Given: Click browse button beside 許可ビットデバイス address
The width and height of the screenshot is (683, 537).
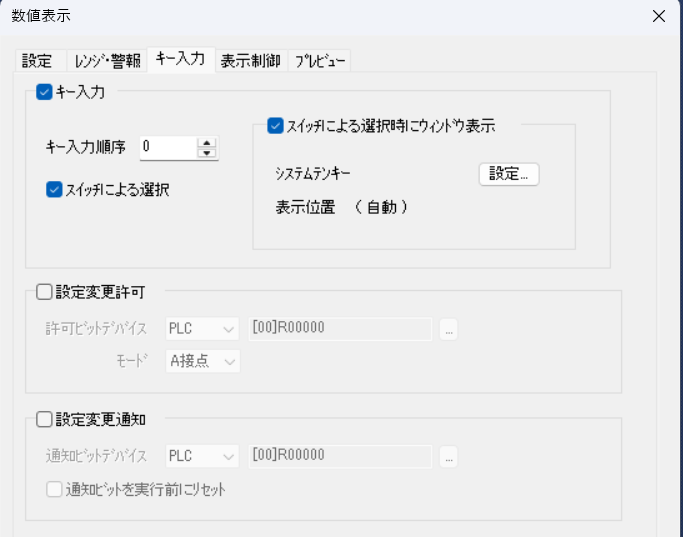Looking at the screenshot, I should [x=449, y=328].
